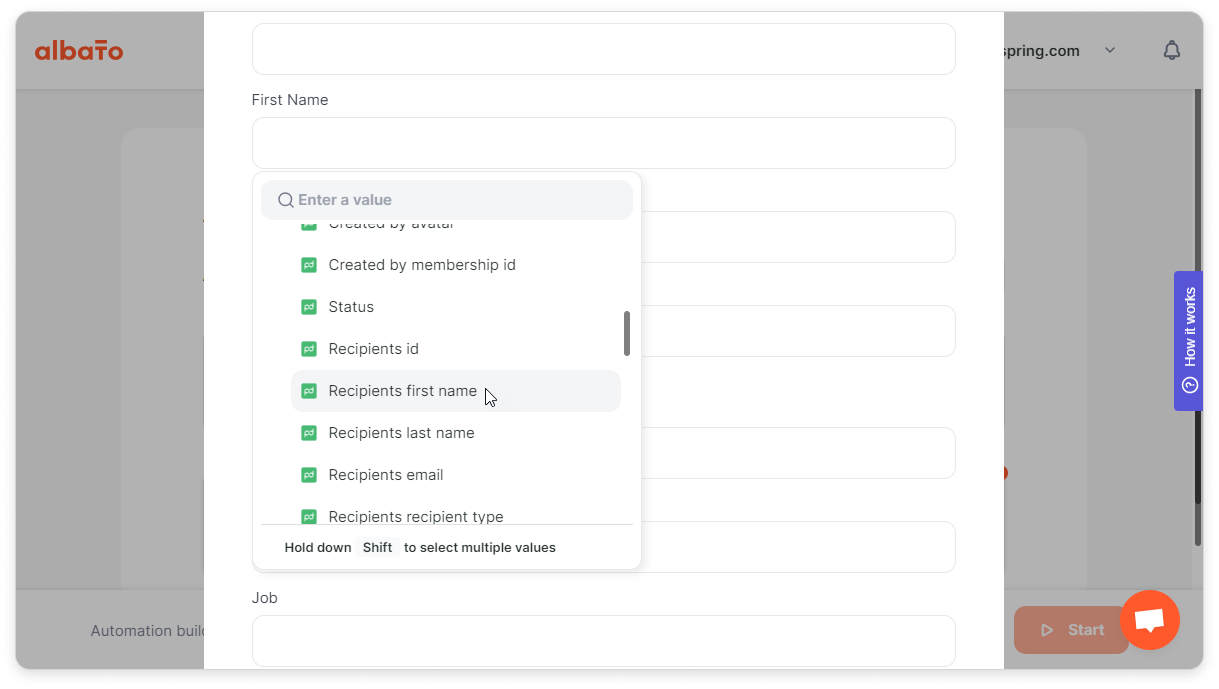Select Recipients last name value
Screen dimensions: 1219x689
(456, 433)
